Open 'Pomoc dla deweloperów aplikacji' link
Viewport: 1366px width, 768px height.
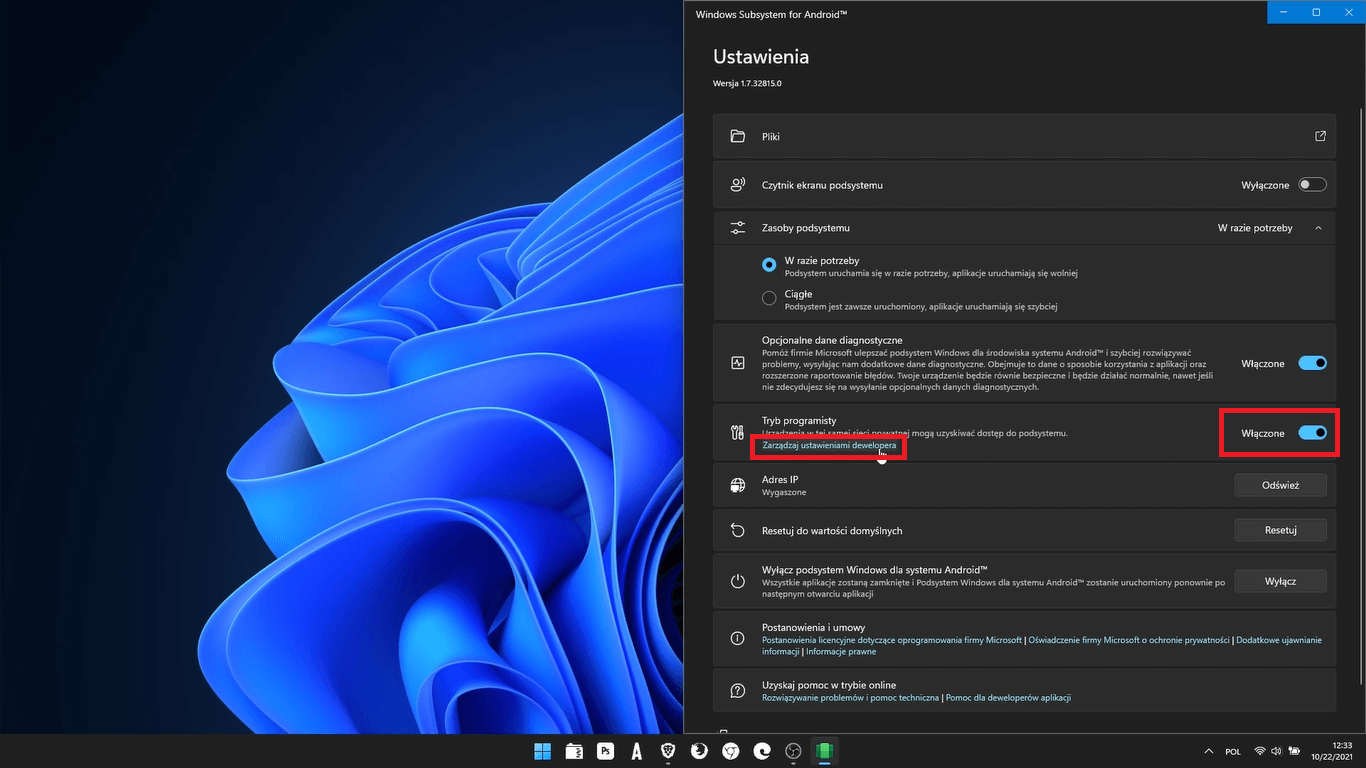pos(1008,698)
